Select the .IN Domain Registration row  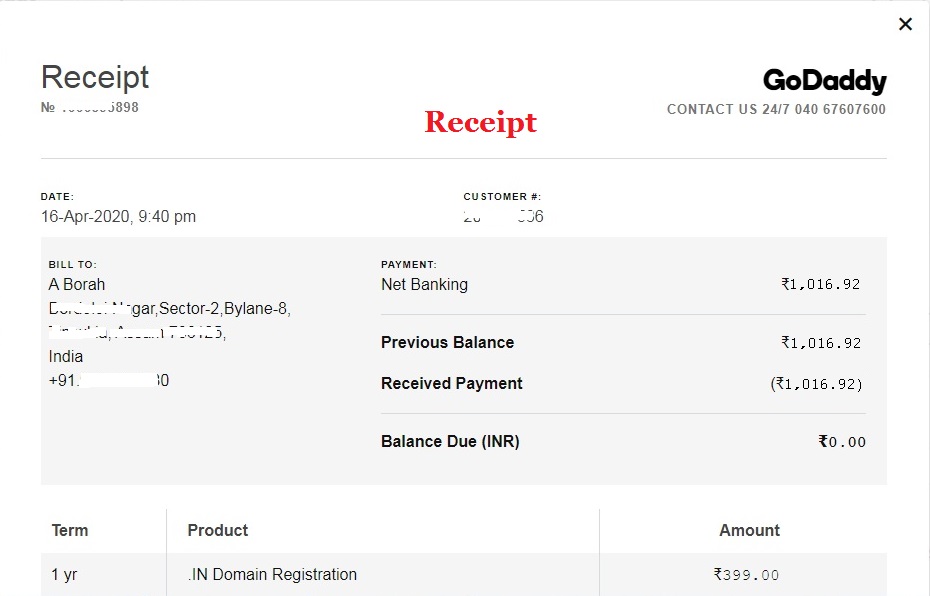272,574
